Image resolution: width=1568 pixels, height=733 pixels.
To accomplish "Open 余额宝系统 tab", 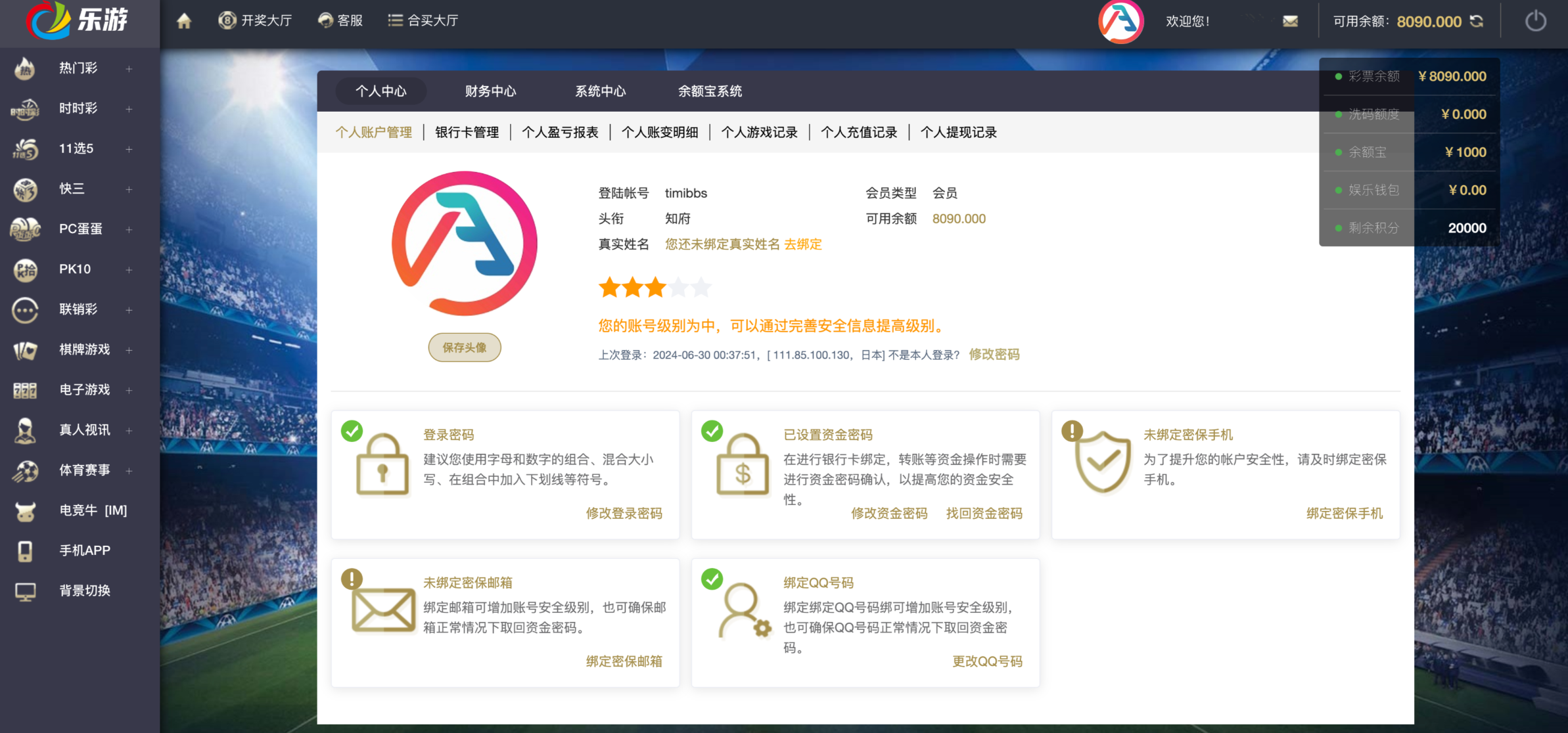I will point(710,91).
